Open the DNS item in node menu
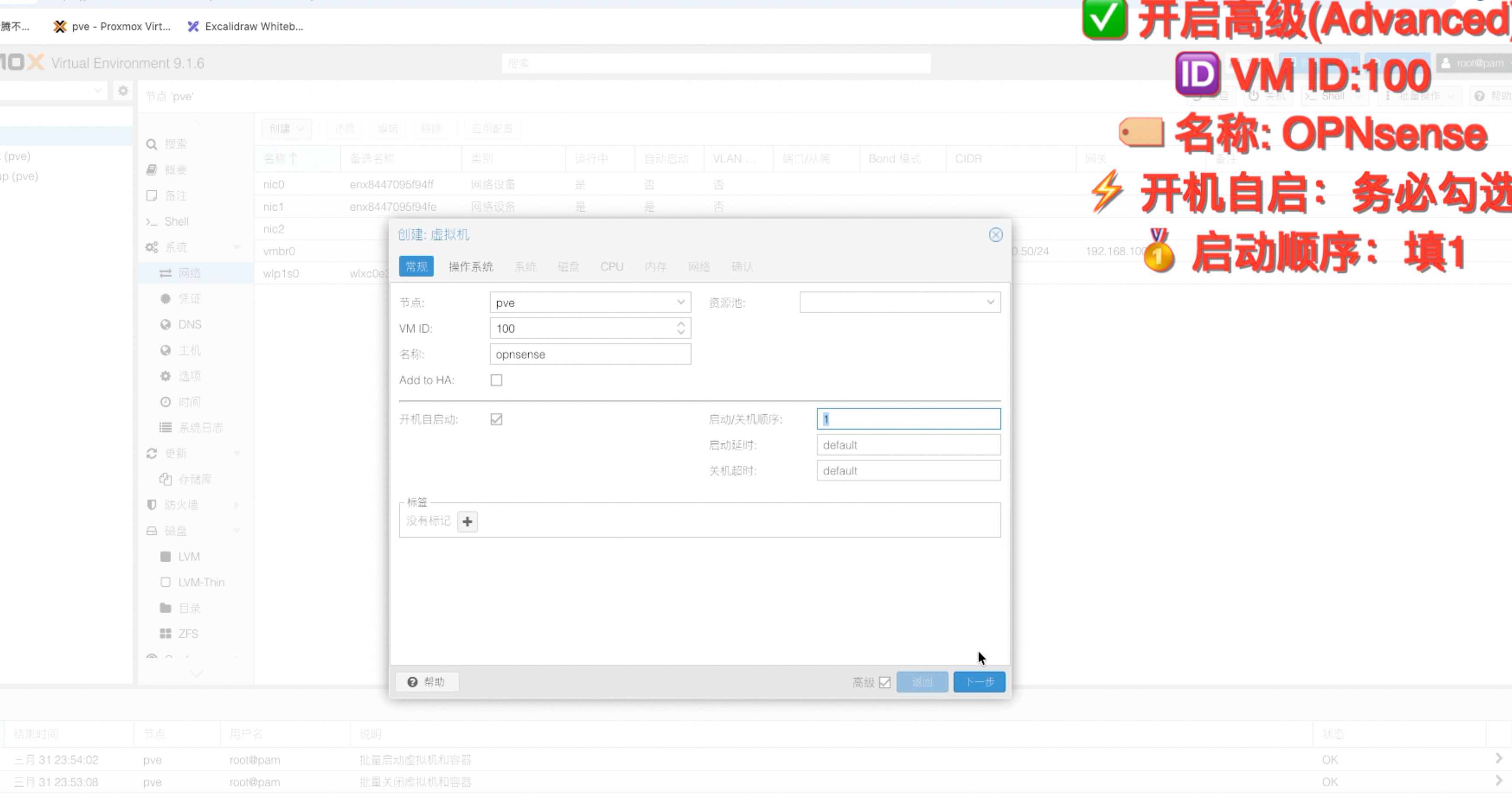The image size is (1512, 797). (x=189, y=325)
